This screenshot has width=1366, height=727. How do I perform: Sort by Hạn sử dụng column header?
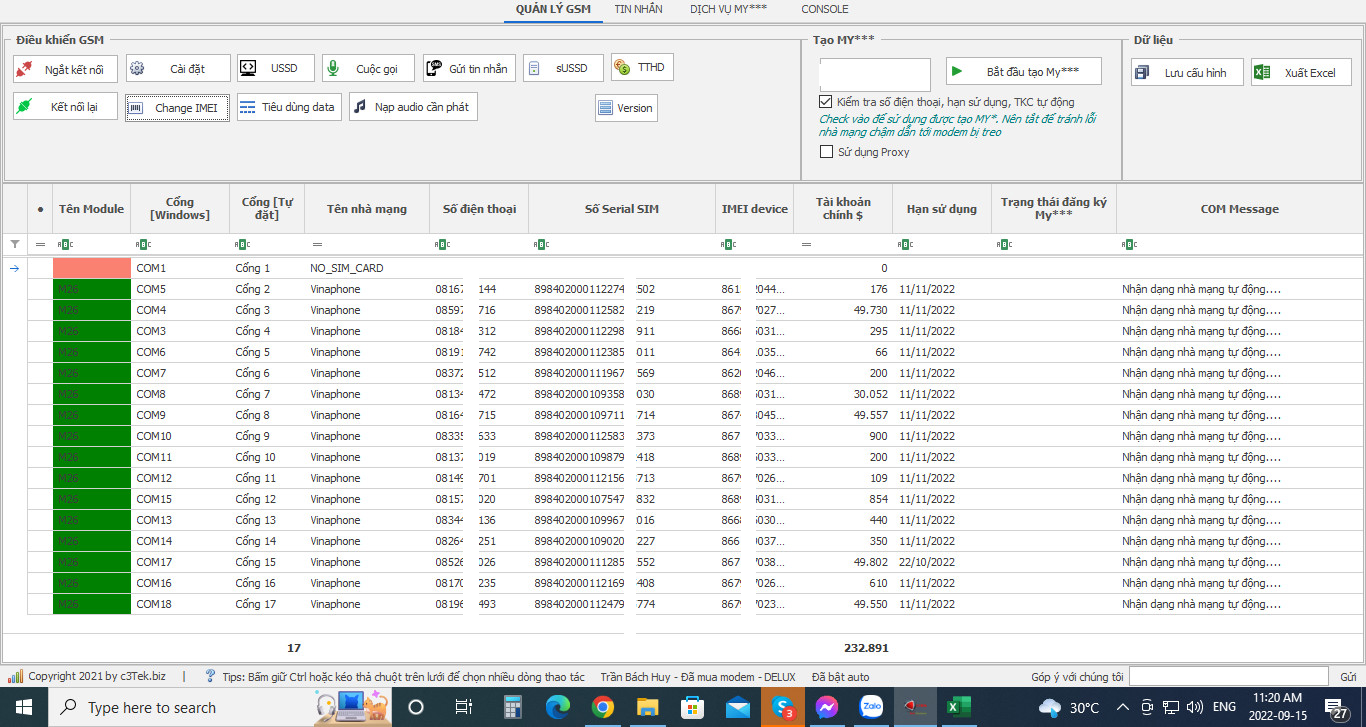(x=942, y=209)
